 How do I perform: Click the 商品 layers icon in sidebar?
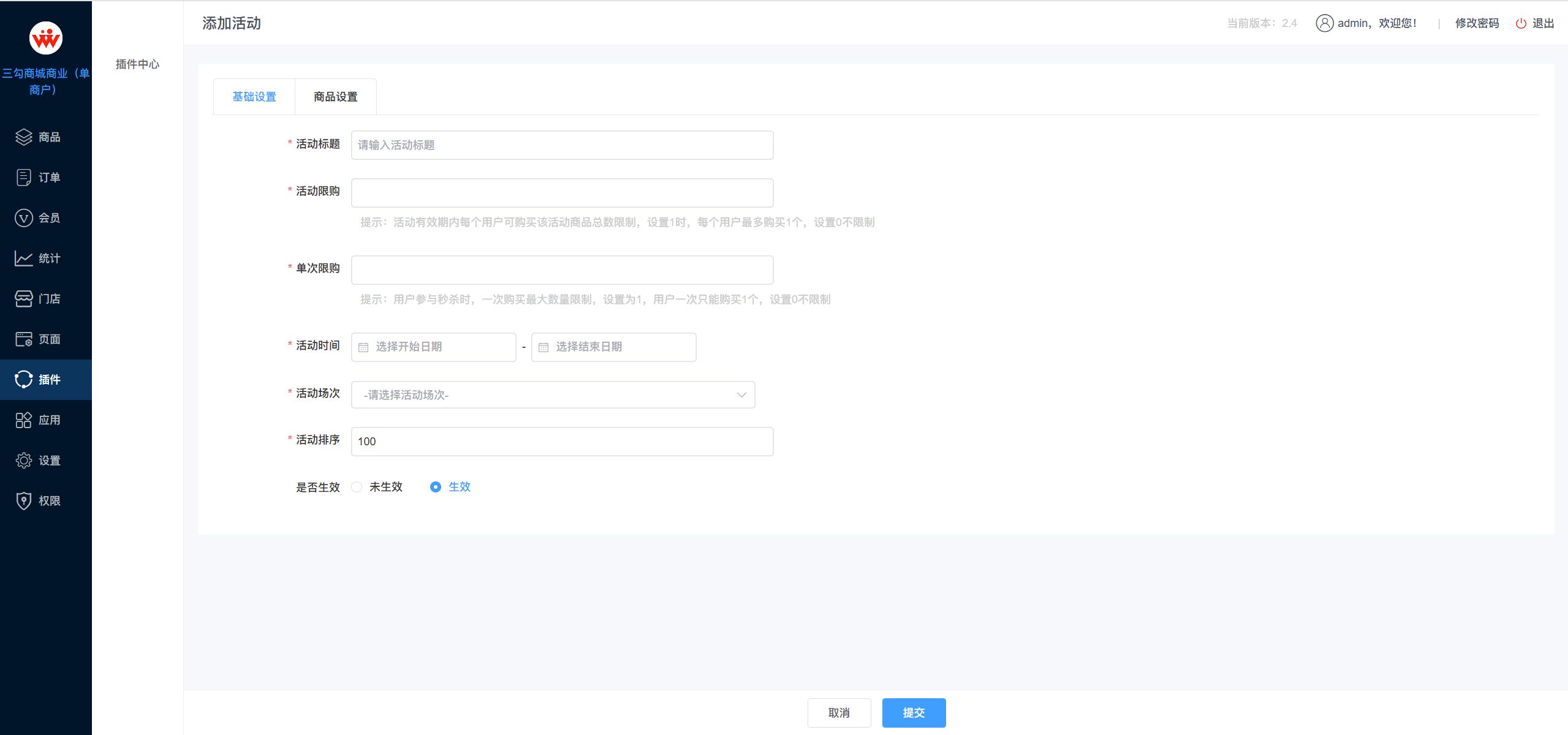pyautogui.click(x=23, y=137)
